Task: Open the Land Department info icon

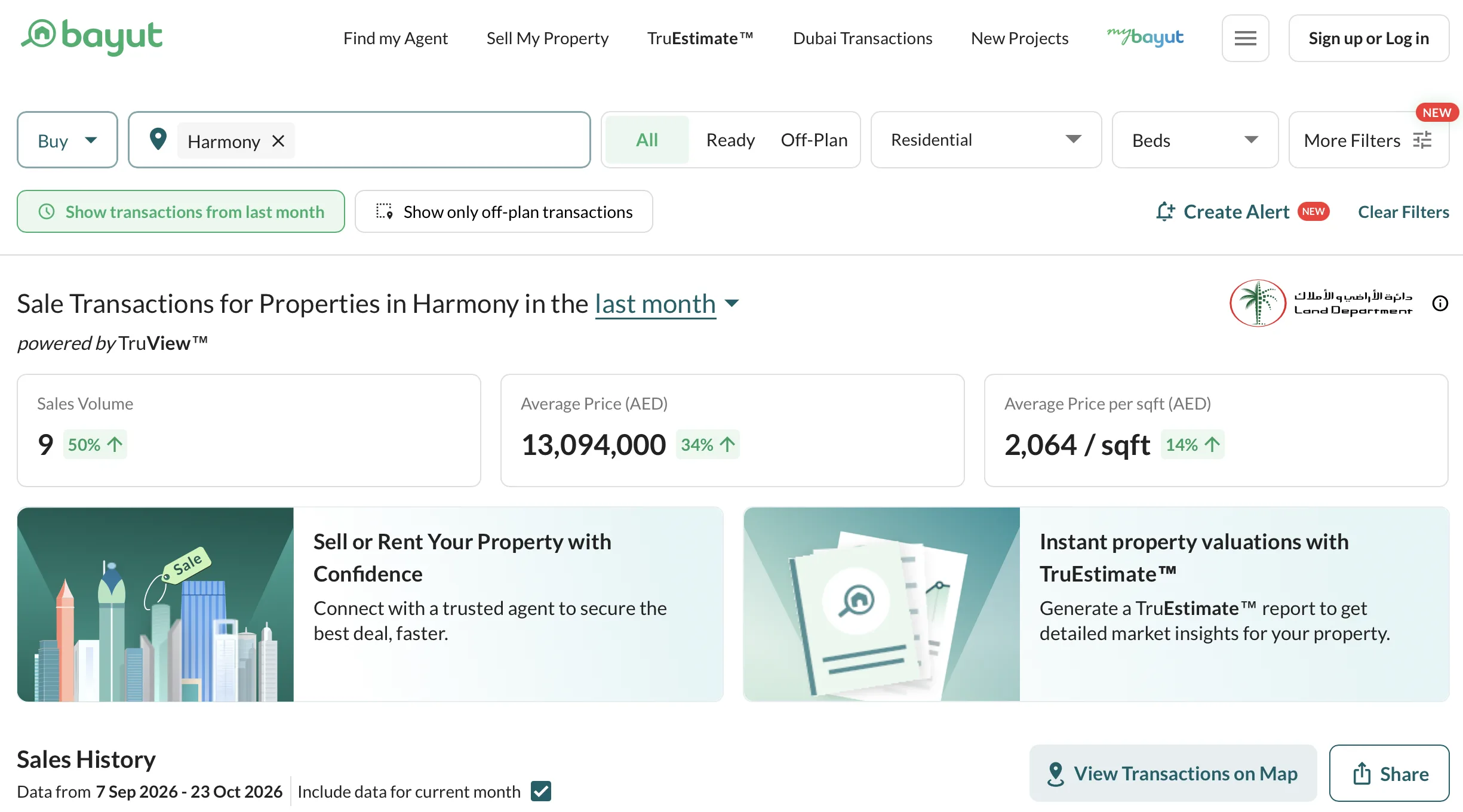Action: (1440, 303)
